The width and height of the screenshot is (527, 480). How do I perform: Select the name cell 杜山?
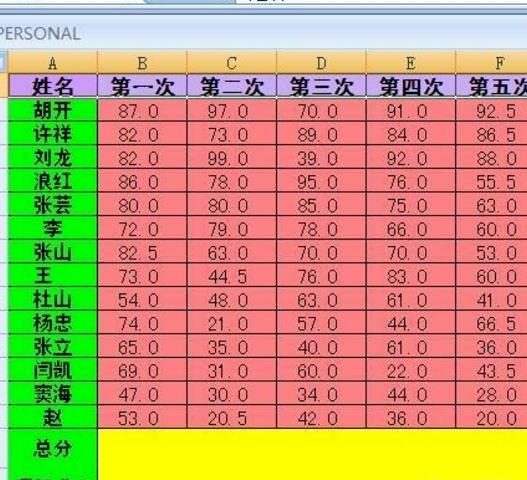(x=53, y=298)
